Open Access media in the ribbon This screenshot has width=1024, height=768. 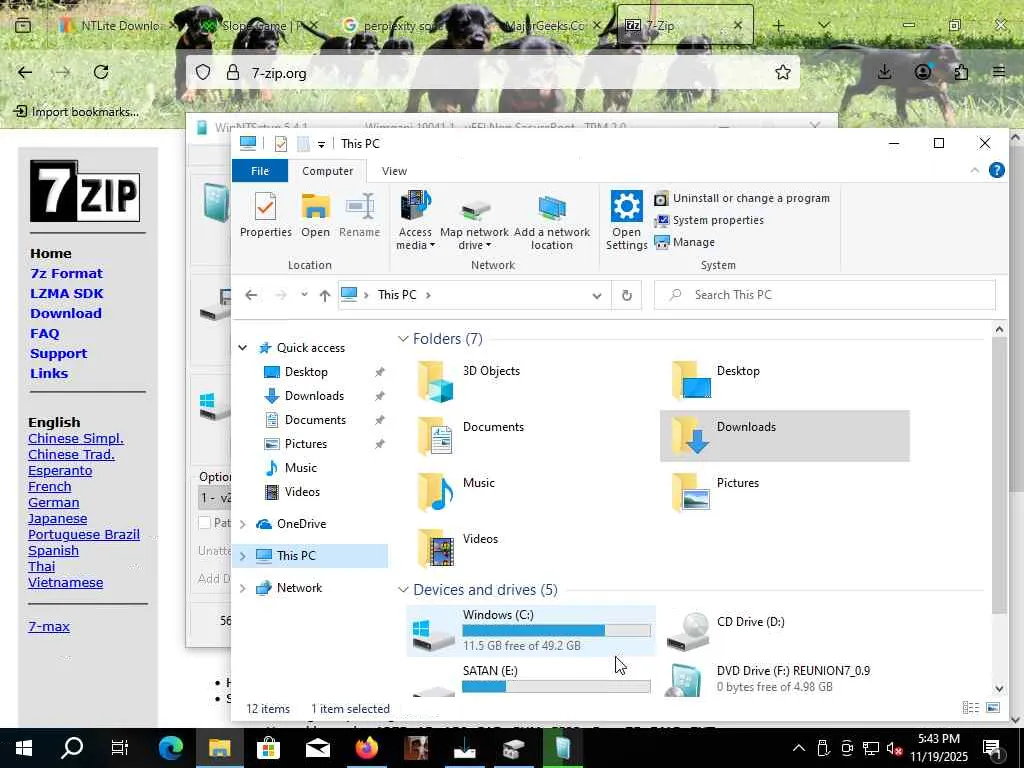[415, 221]
